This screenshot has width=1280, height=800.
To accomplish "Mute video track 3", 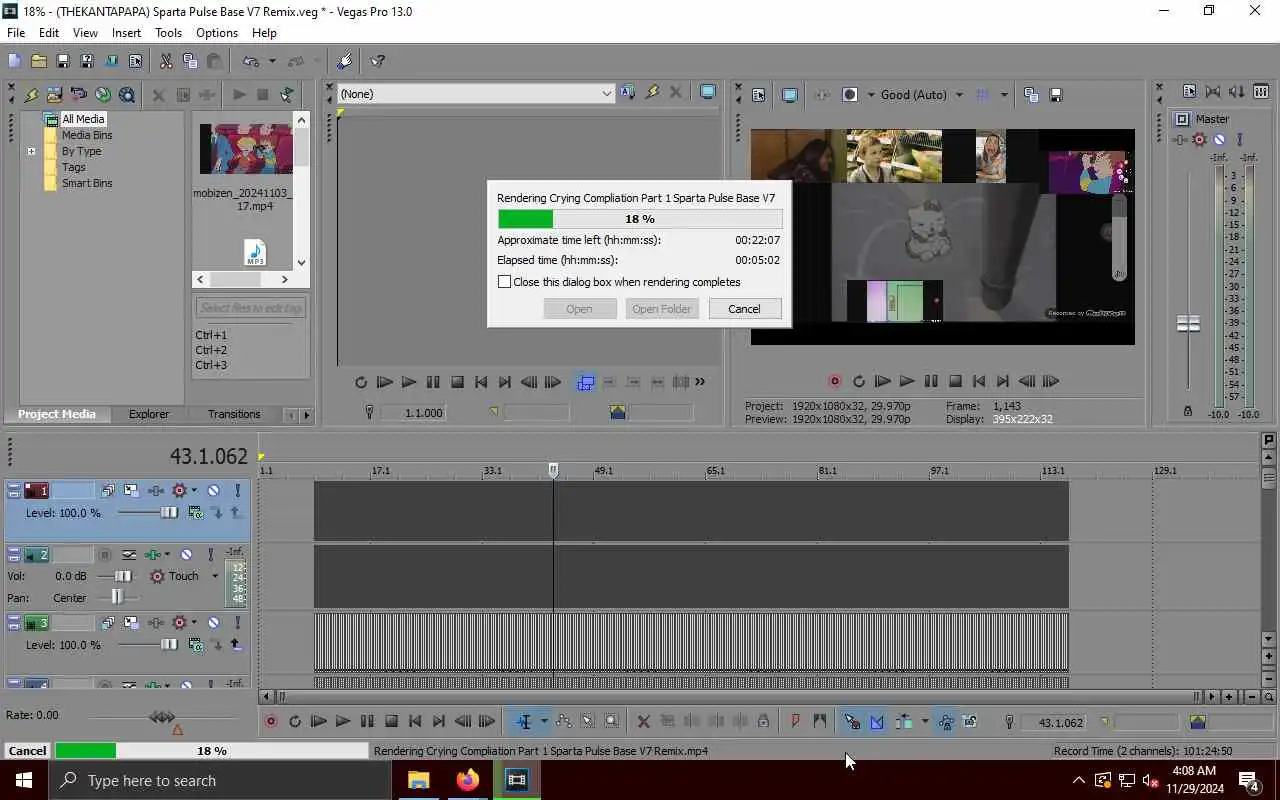I will pos(213,622).
